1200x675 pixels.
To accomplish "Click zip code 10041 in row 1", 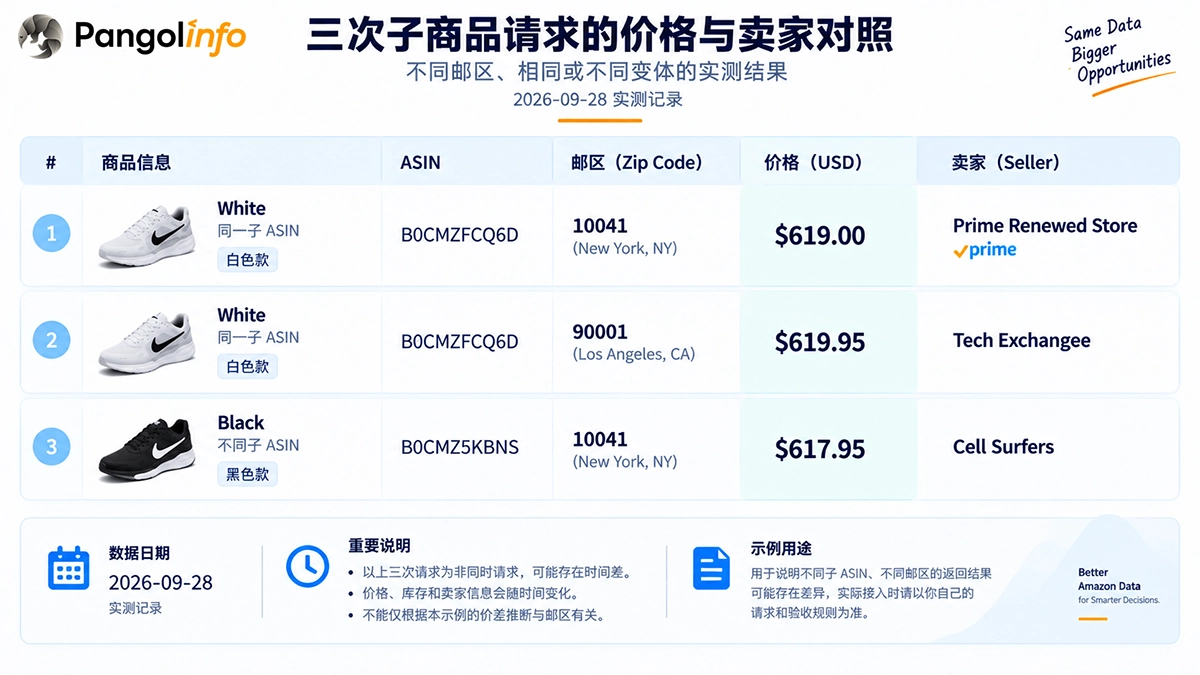I will click(x=600, y=226).
